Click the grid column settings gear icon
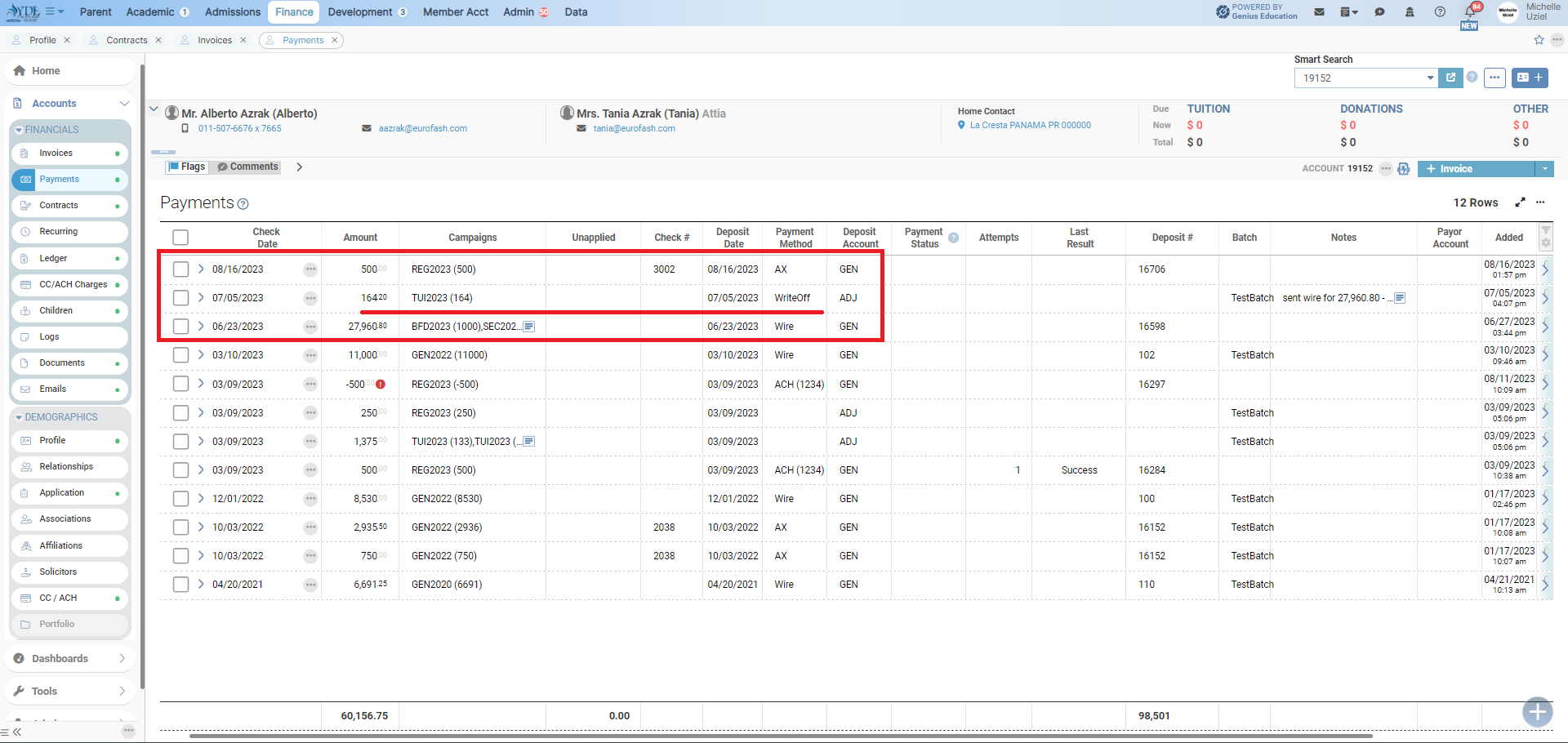 tap(1546, 243)
